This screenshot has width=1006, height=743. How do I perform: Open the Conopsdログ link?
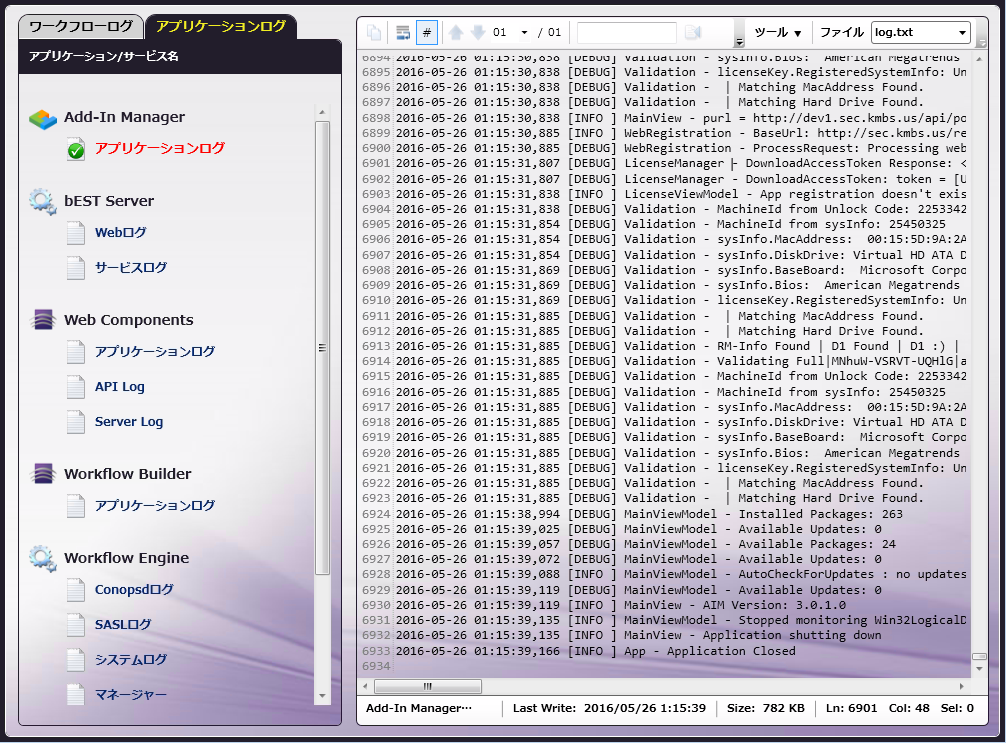(134, 590)
